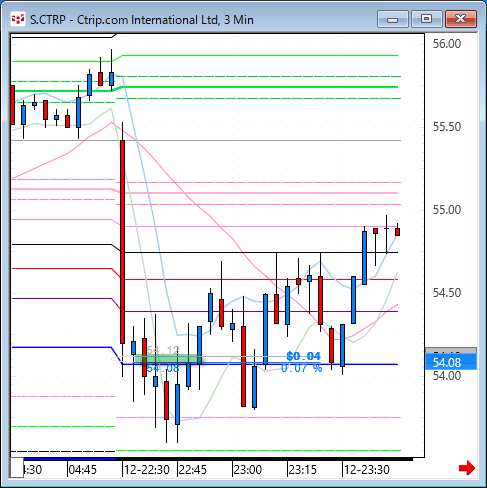Click the $0.04 profit label
Viewport: 487px width, 488px height.
tap(303, 356)
